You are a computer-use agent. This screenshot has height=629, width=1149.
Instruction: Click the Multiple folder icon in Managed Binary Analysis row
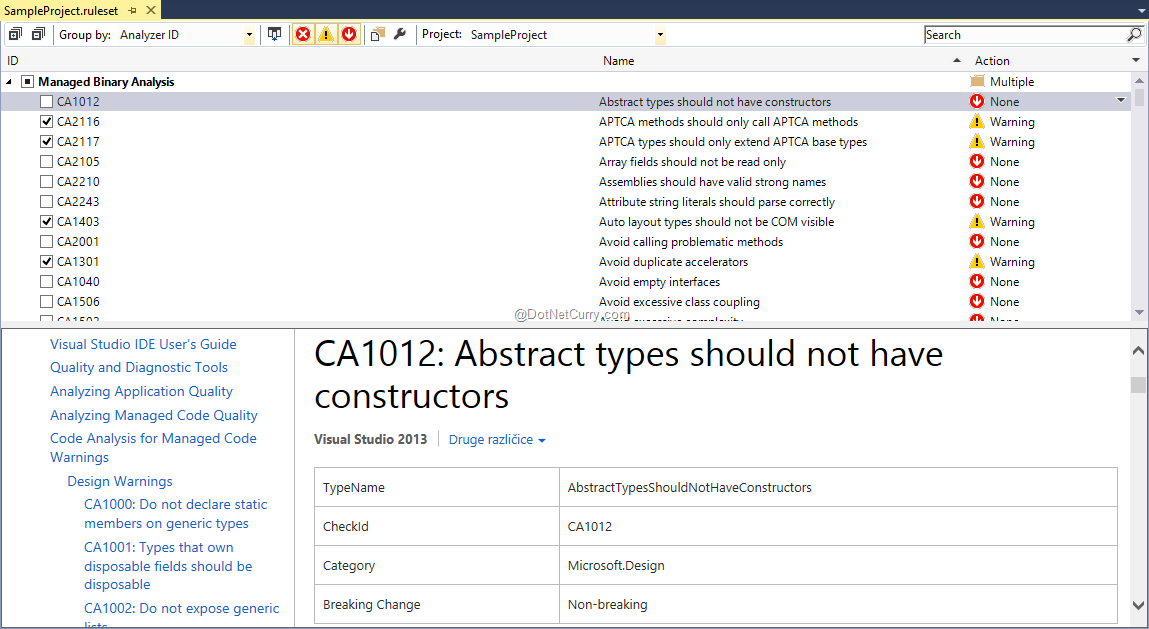point(977,81)
